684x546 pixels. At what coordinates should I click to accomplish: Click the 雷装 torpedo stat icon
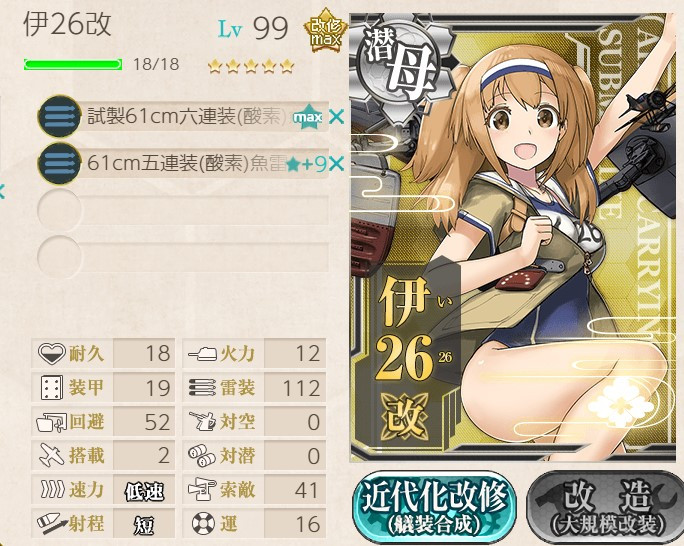[x=203, y=387]
